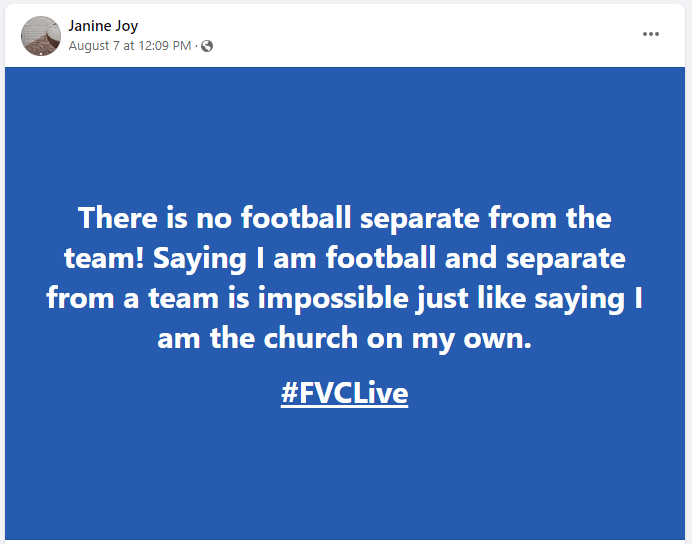This screenshot has width=692, height=544.
Task: Open the three-dot post options menu
Action: click(x=651, y=34)
